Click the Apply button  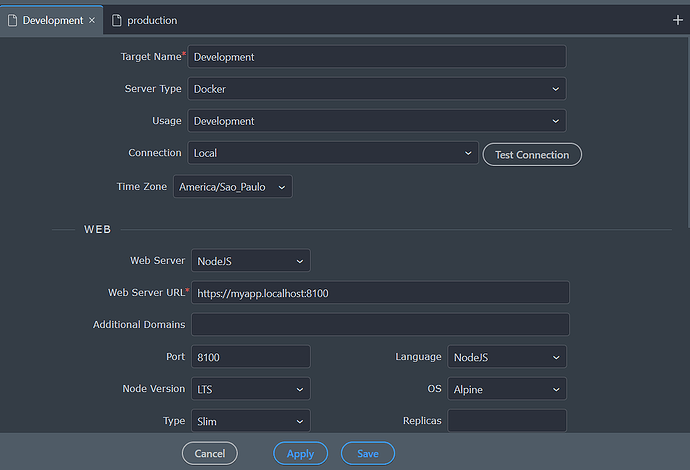tap(300, 453)
